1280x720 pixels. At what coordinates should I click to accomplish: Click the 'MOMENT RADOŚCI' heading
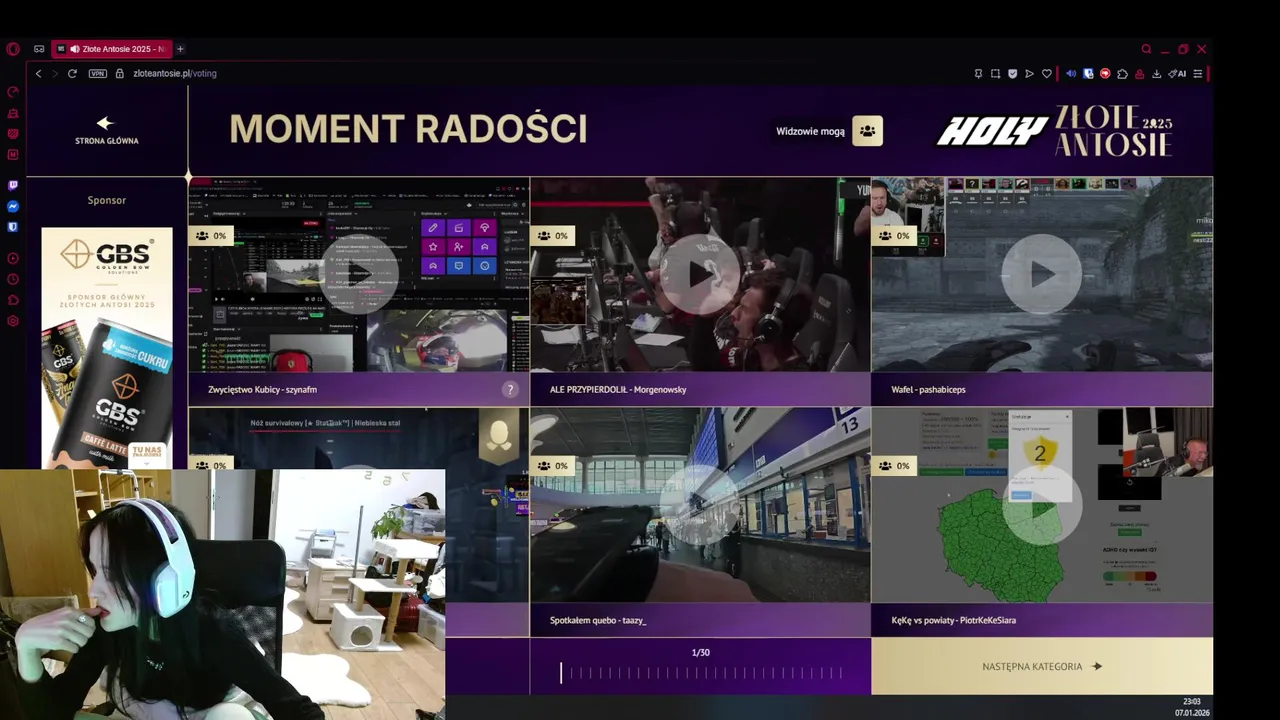click(408, 129)
